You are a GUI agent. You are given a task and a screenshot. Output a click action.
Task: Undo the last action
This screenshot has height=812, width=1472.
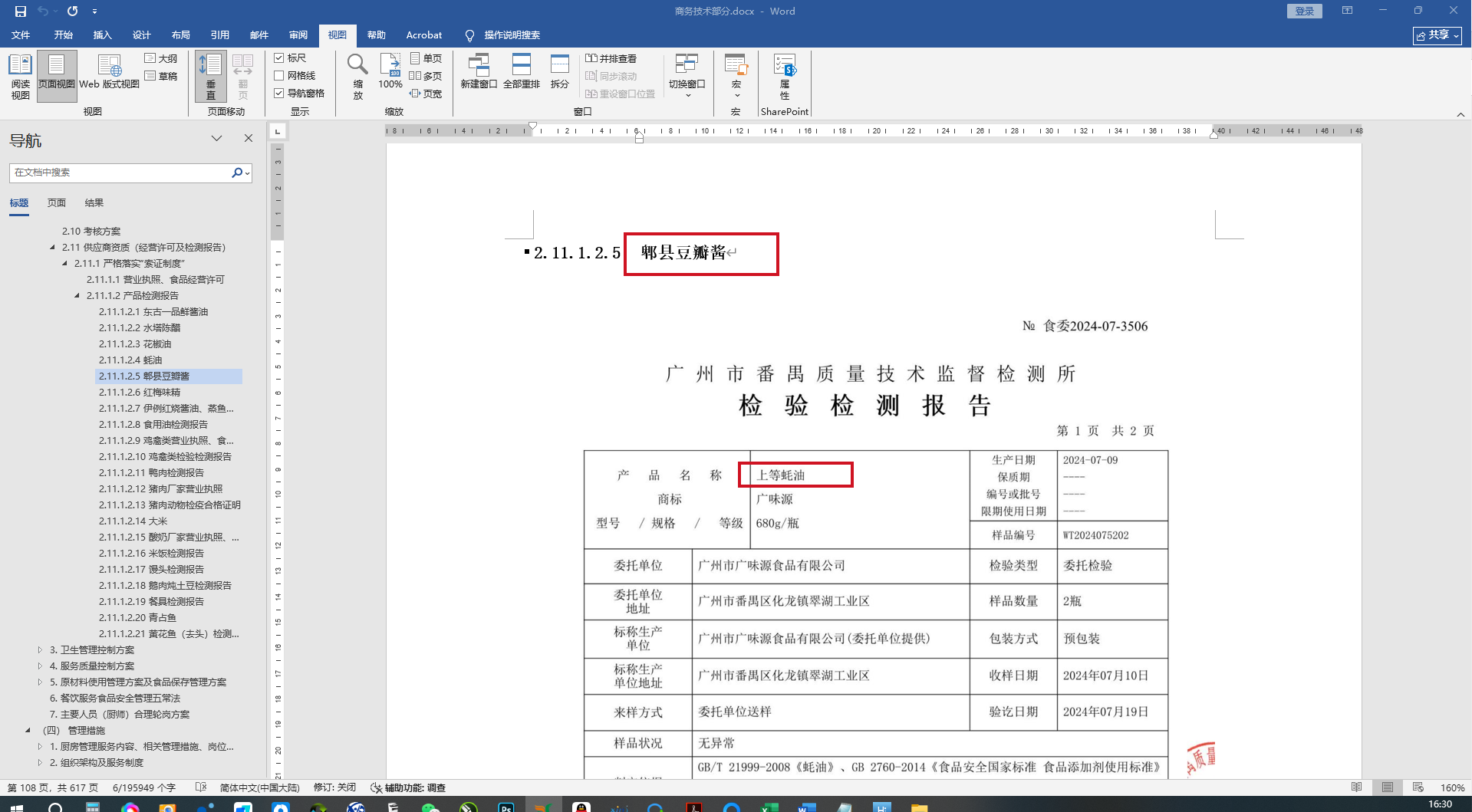coord(43,12)
